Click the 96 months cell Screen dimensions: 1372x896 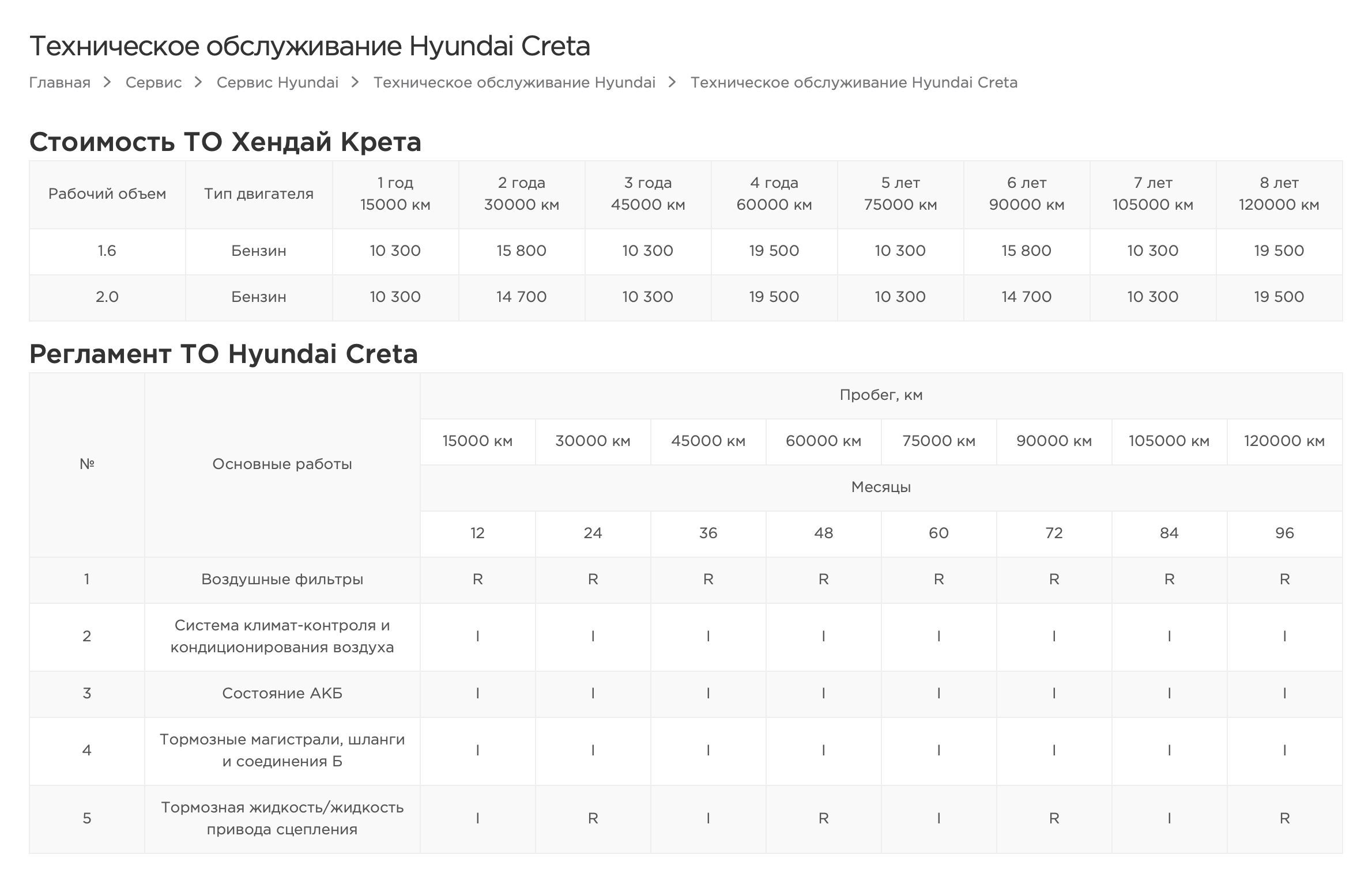coord(1285,533)
